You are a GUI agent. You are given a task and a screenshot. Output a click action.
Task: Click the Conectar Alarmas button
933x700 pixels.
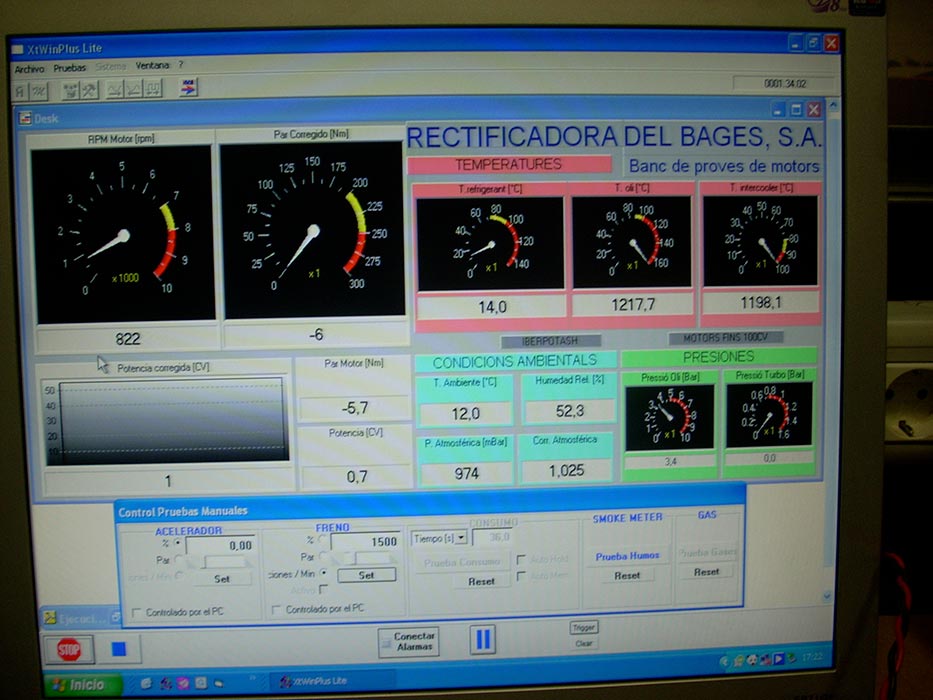(411, 642)
